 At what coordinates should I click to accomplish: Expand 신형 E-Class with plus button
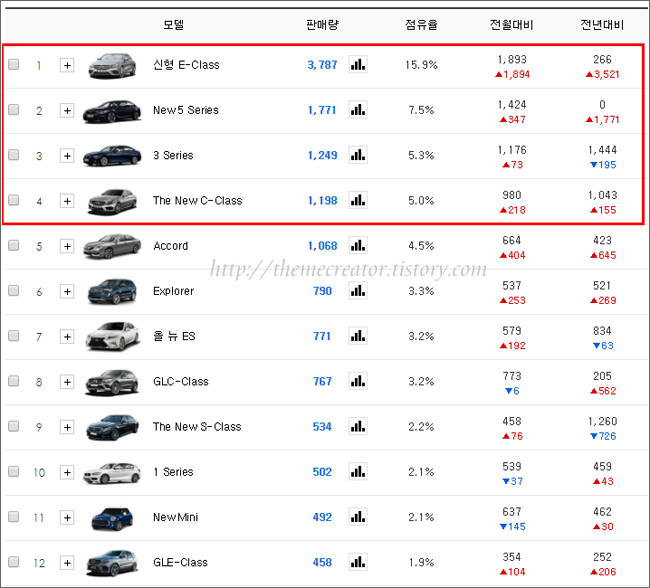[x=67, y=65]
